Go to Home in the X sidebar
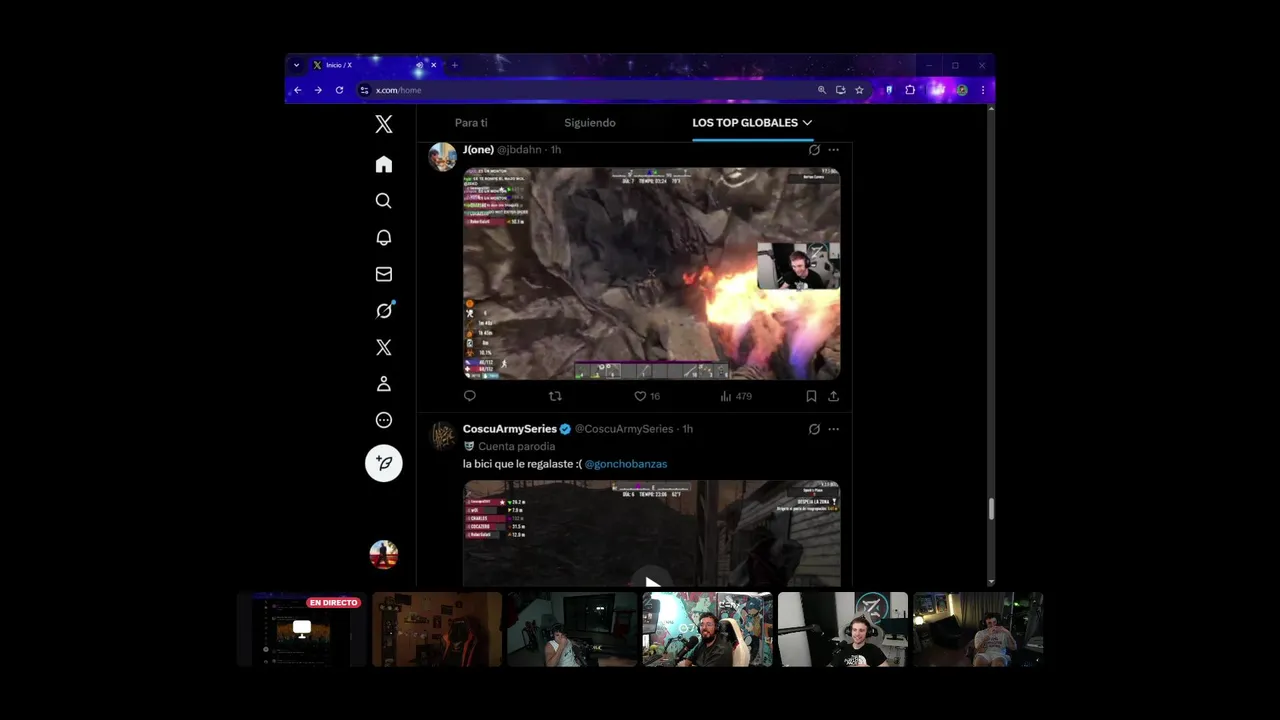The width and height of the screenshot is (1280, 720). click(384, 164)
